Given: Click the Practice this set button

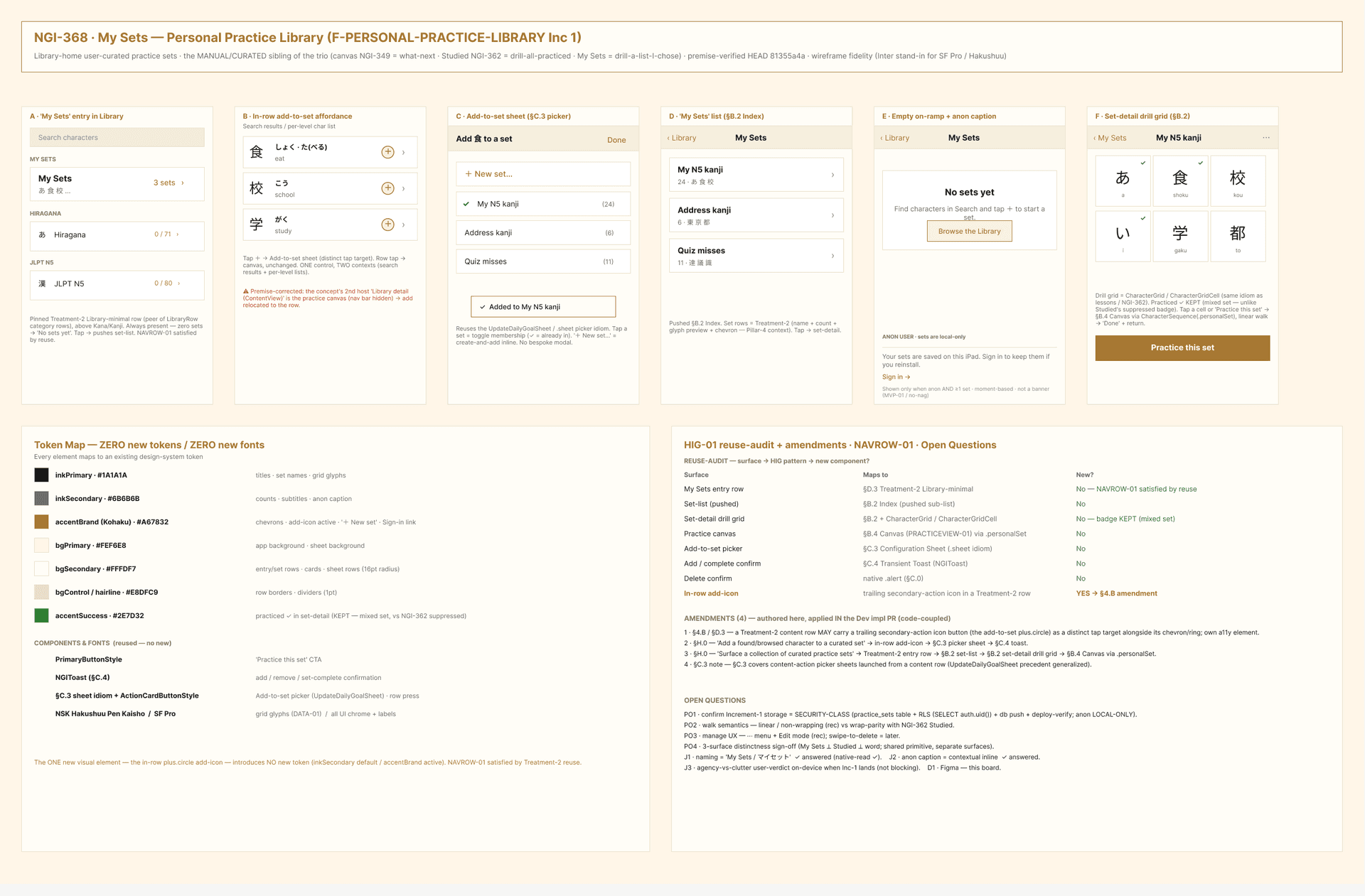Looking at the screenshot, I should (1182, 348).
